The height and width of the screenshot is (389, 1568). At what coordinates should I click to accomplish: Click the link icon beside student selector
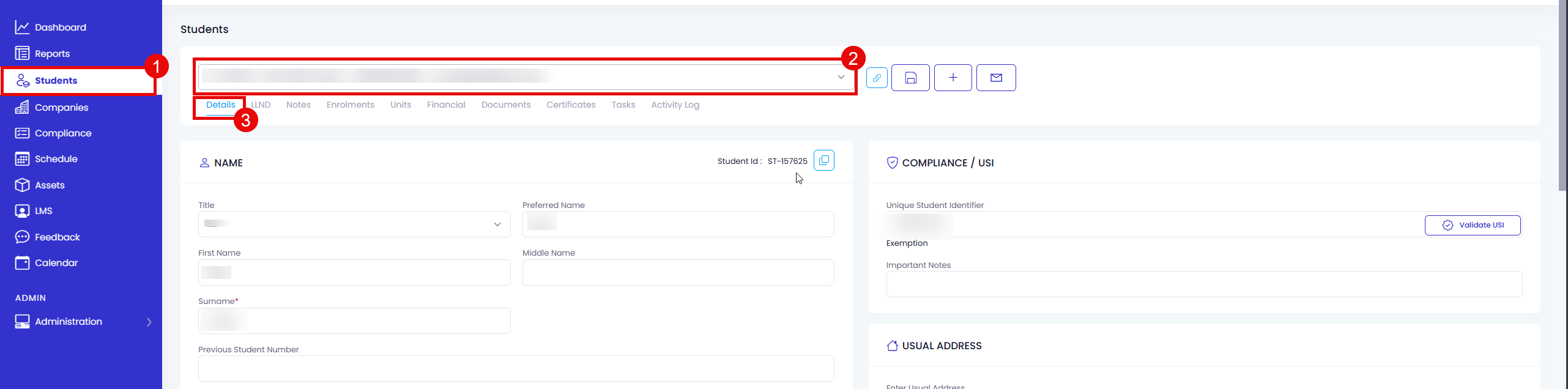tap(877, 78)
